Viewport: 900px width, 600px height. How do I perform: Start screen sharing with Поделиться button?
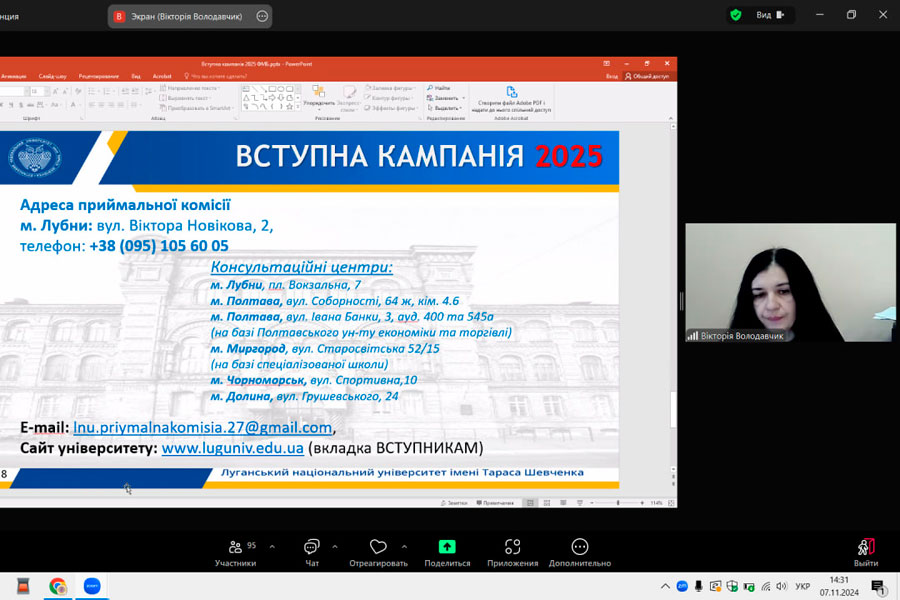(447, 550)
